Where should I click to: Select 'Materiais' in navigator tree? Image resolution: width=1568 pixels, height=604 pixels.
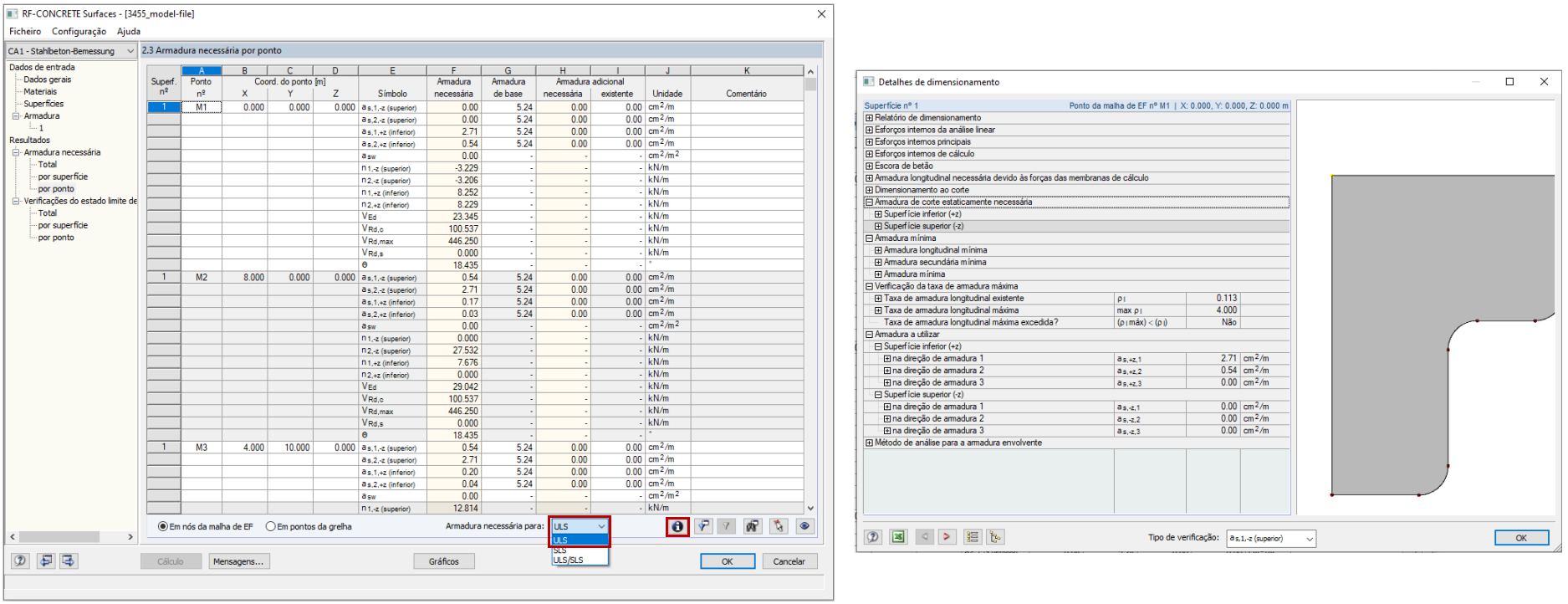[40, 92]
